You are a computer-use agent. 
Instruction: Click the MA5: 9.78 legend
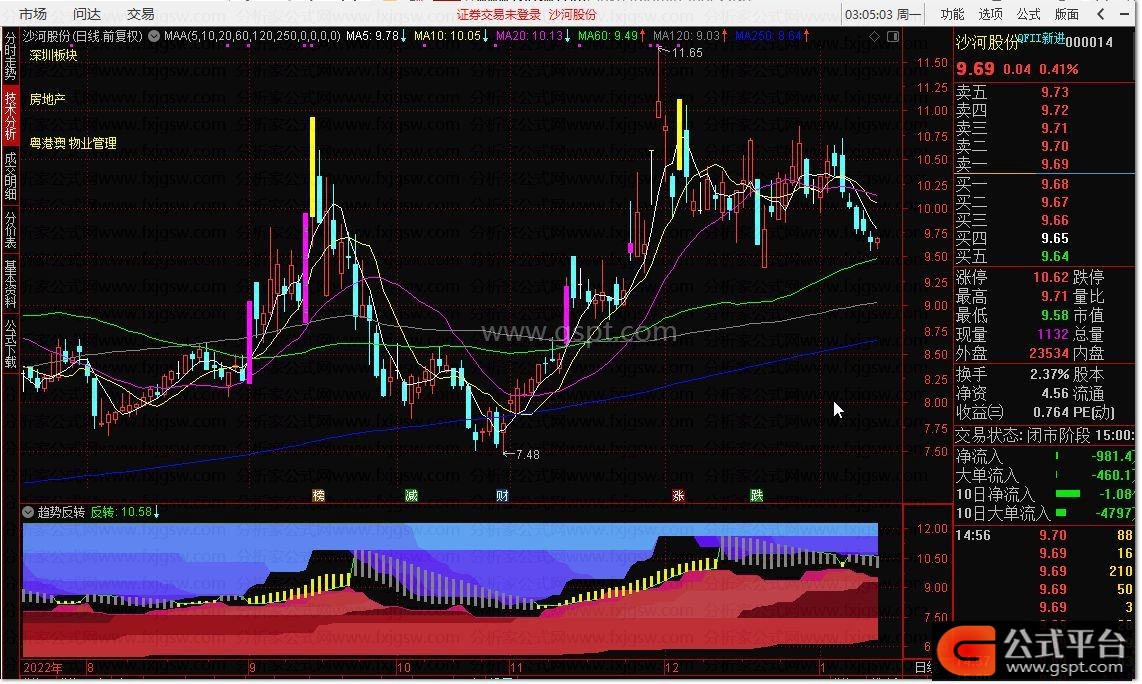pyautogui.click(x=376, y=36)
